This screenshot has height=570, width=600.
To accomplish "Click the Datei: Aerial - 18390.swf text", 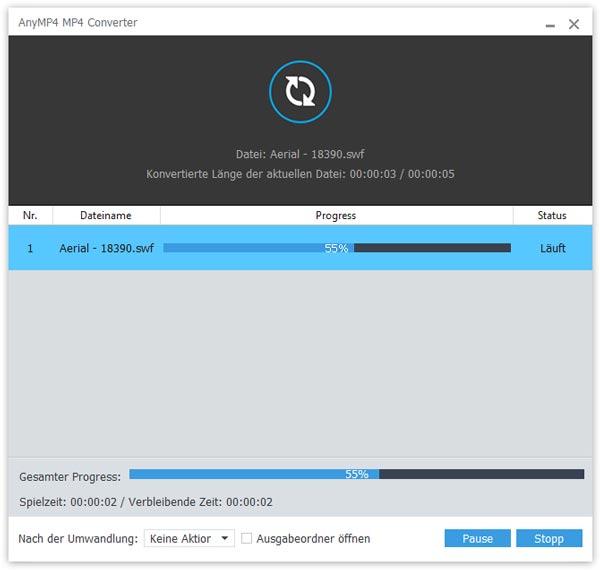I will [x=300, y=154].
